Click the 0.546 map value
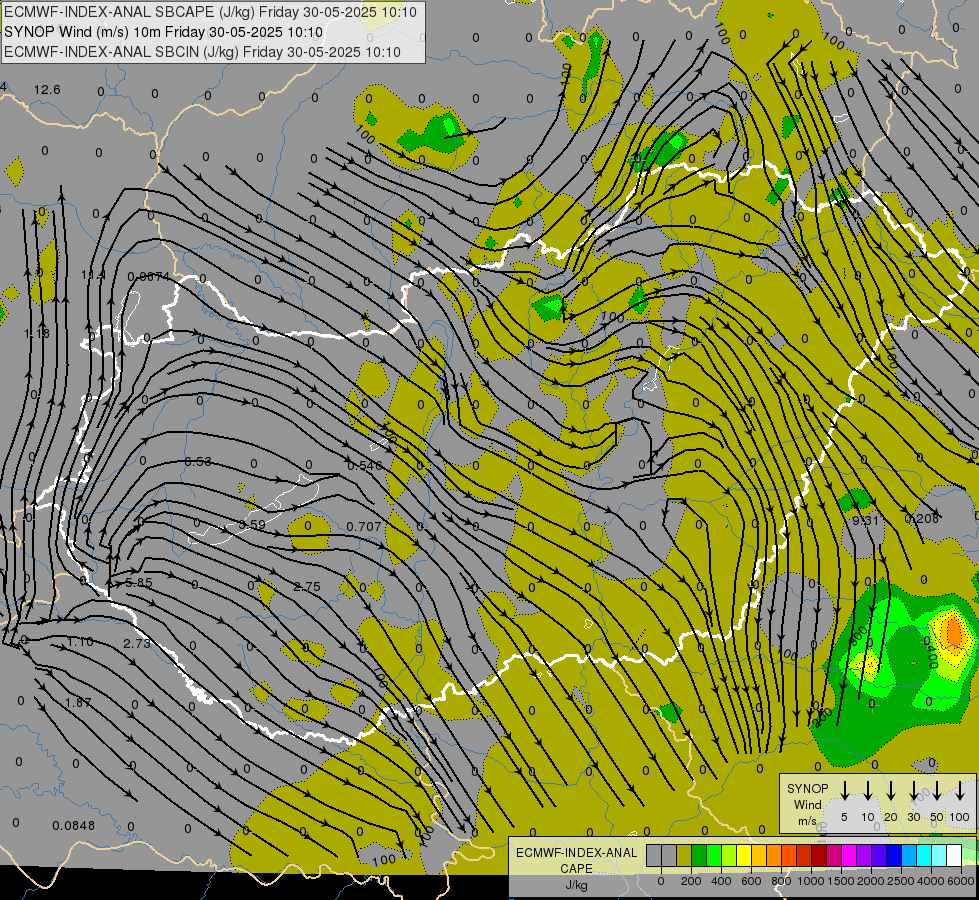The width and height of the screenshot is (979, 900). point(365,466)
